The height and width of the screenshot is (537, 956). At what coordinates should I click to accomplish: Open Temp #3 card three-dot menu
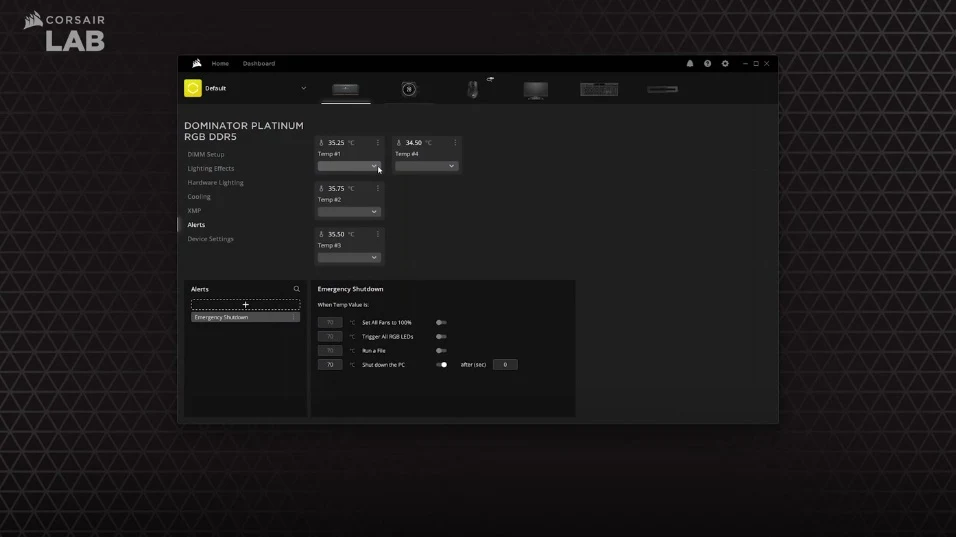tap(377, 234)
